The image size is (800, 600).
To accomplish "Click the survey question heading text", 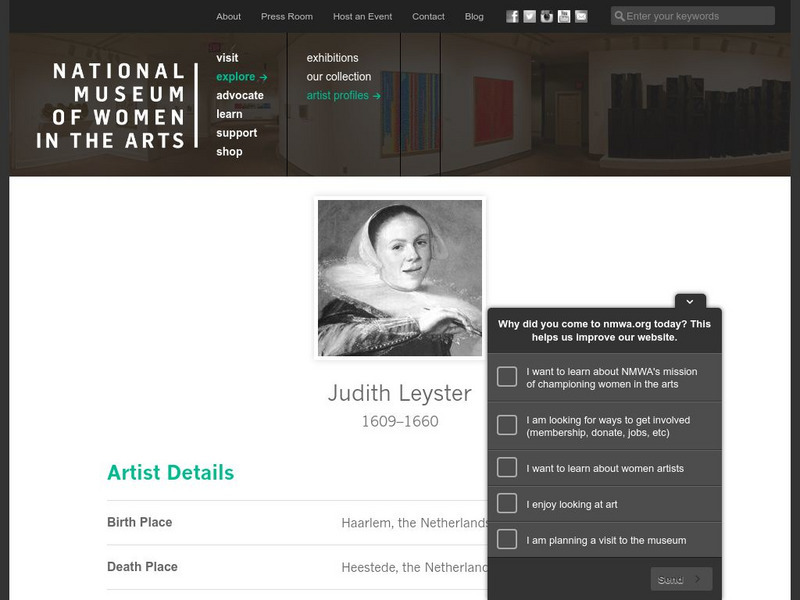I will (605, 331).
